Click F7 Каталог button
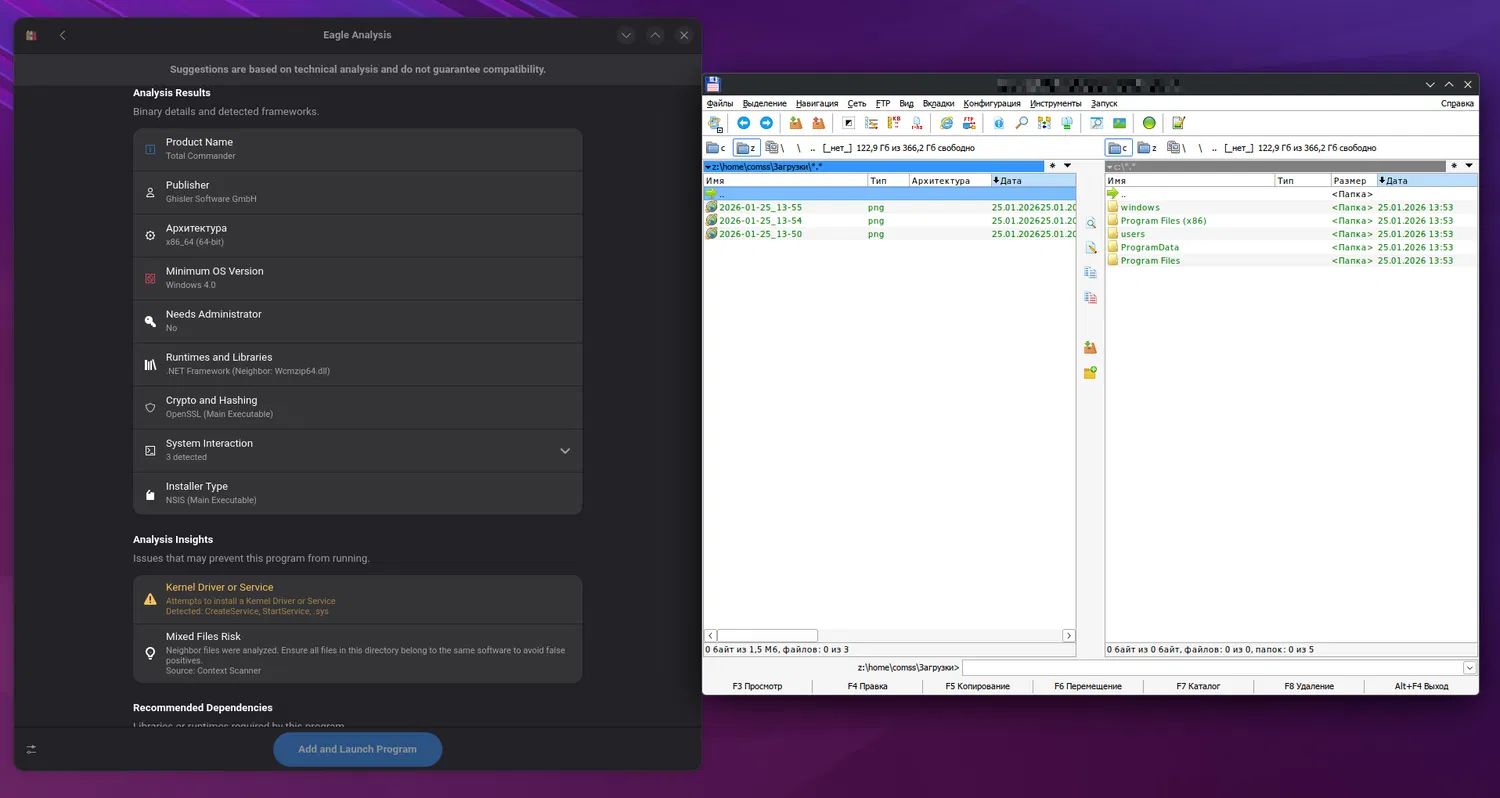The height and width of the screenshot is (798, 1500). (x=1198, y=686)
